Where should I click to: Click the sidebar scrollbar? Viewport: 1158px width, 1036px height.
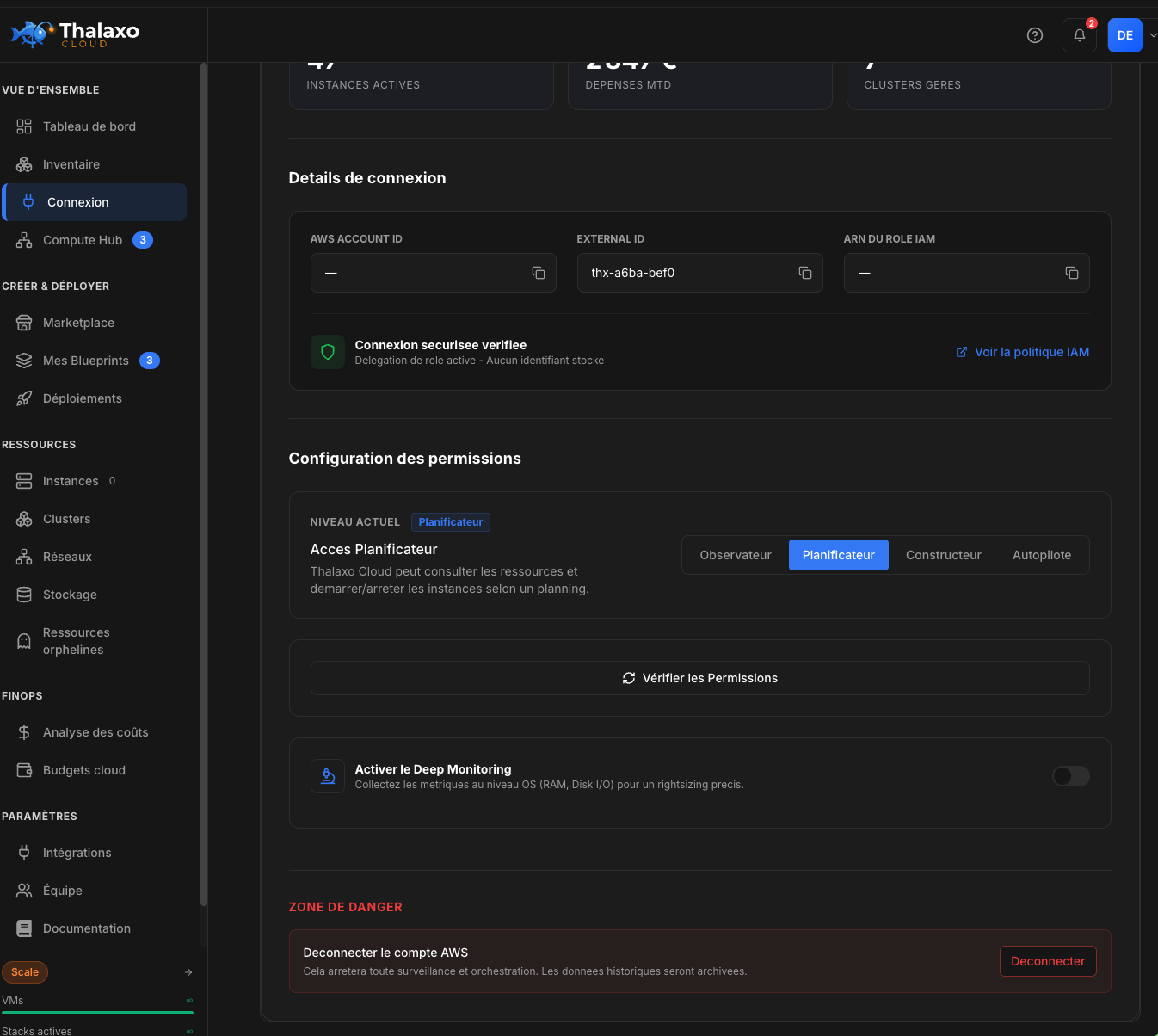pos(204,484)
